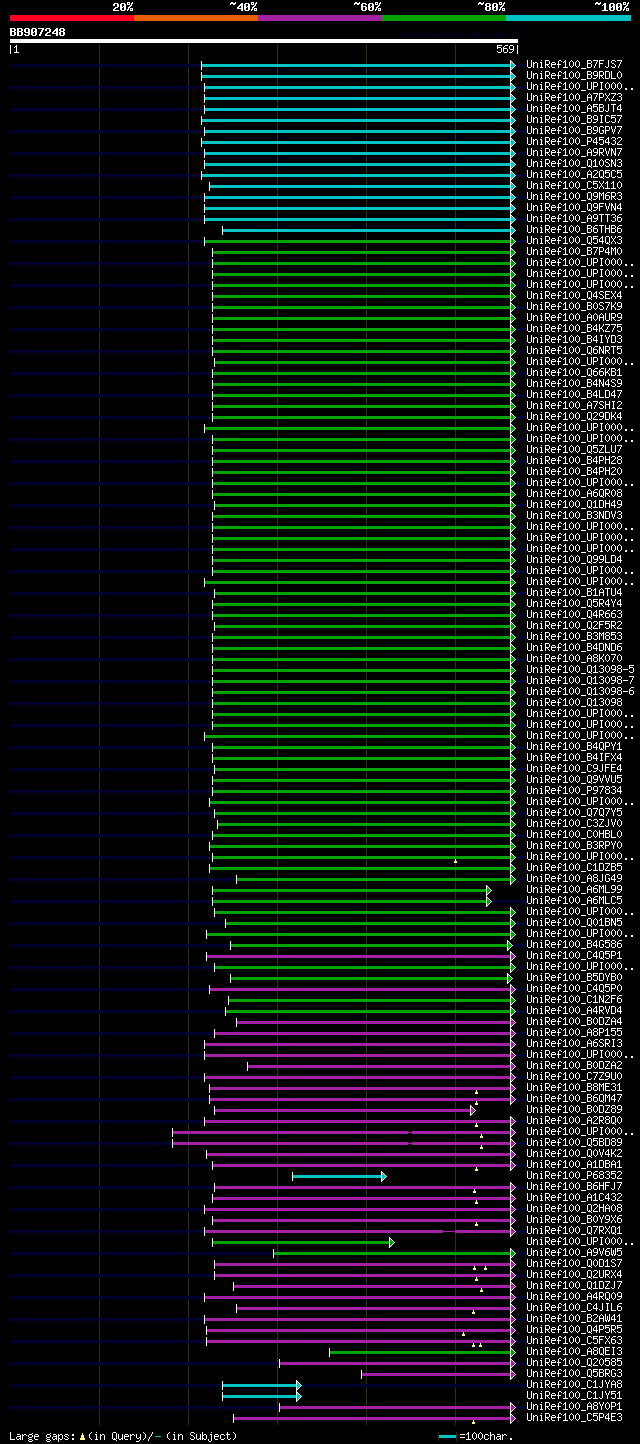The height and width of the screenshot is (1444, 640).
Task: Select hit label UniRef100_A6SRI3
Action: click(x=574, y=1043)
